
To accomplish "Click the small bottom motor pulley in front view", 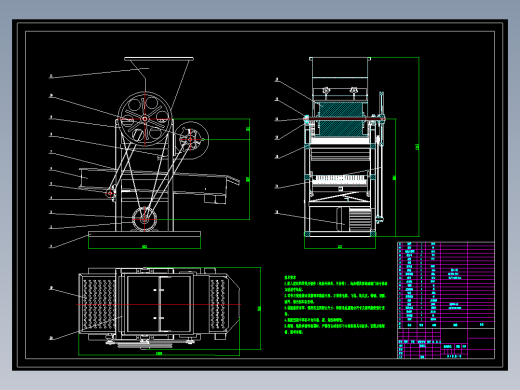I will pyautogui.click(x=144, y=219).
